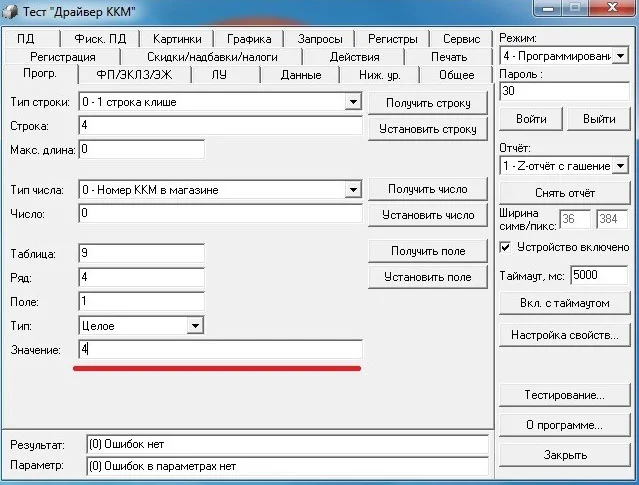Click the 'Макс. длина' input field
The width and height of the screenshot is (639, 485).
coord(141,149)
